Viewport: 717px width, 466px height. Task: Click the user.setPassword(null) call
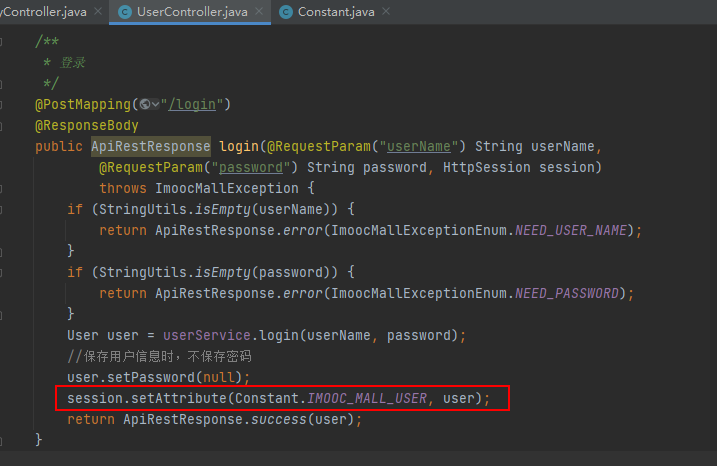click(155, 377)
